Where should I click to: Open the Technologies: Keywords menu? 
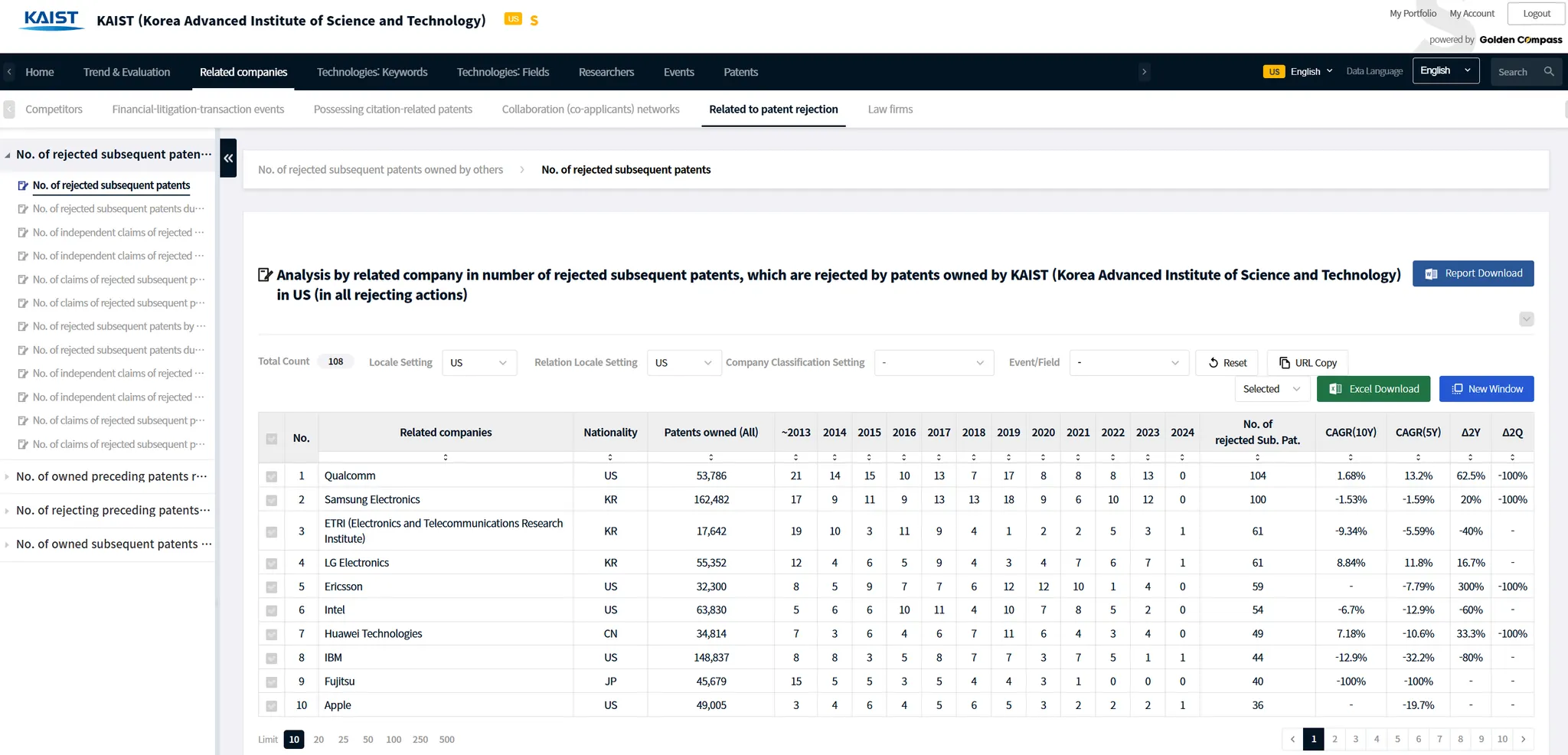372,72
